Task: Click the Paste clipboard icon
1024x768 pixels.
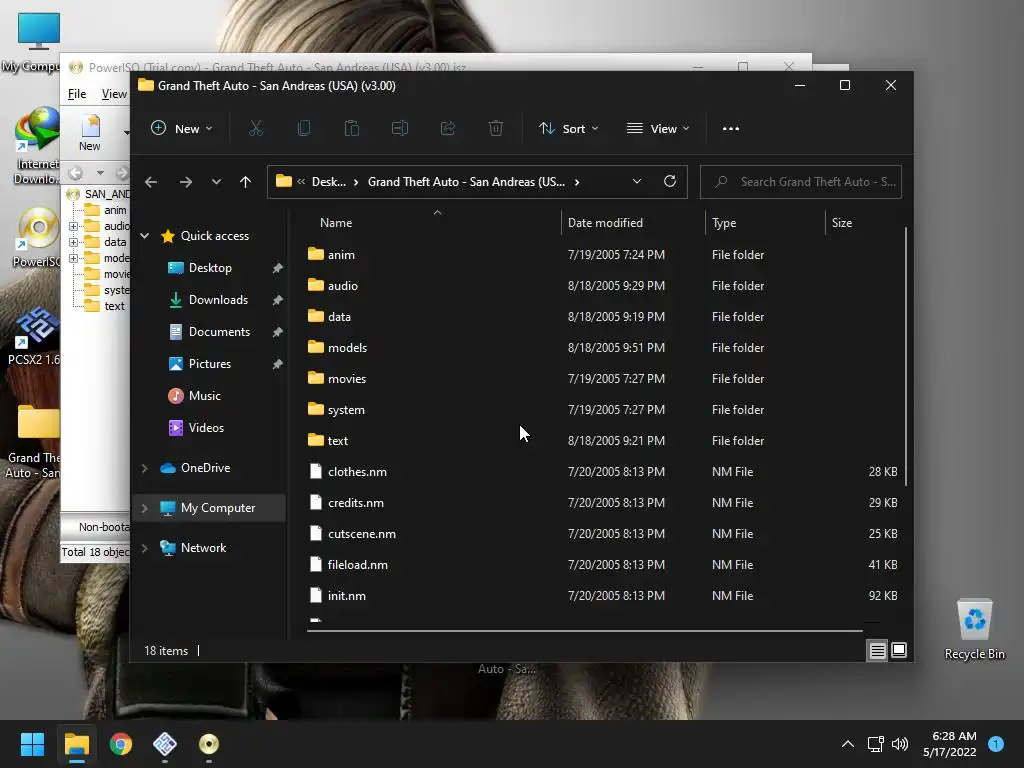Action: click(351, 129)
